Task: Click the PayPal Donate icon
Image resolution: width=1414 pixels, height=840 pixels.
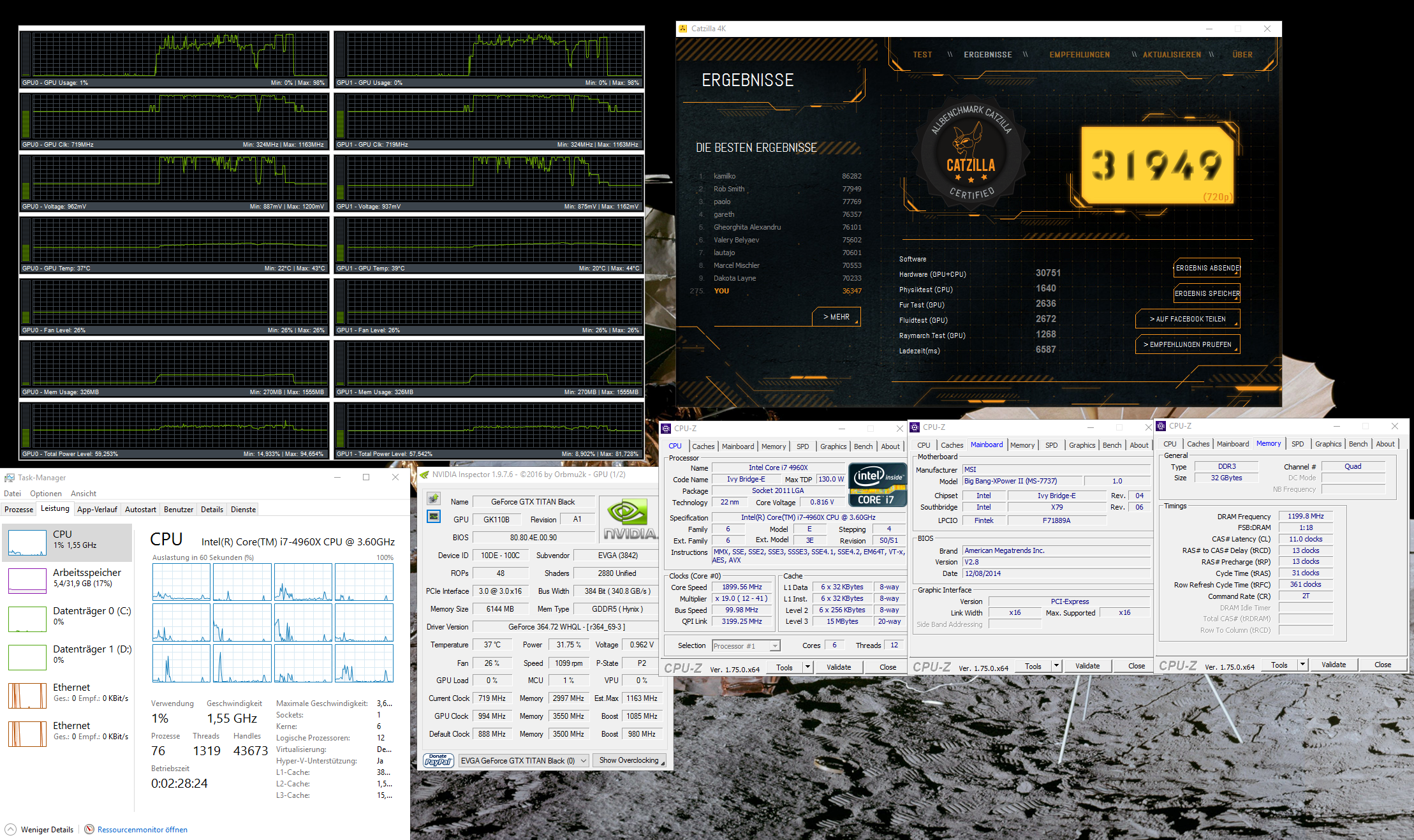Action: 438,760
